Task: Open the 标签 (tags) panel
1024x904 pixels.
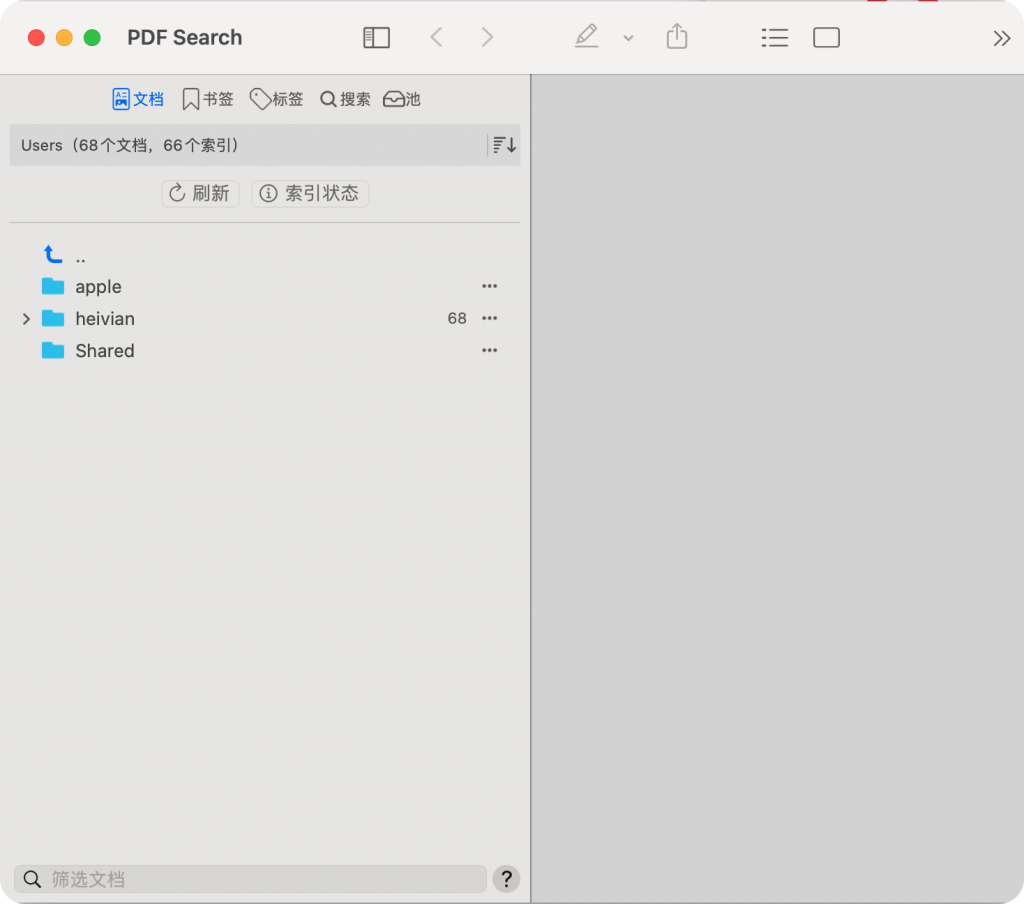Action: click(277, 98)
